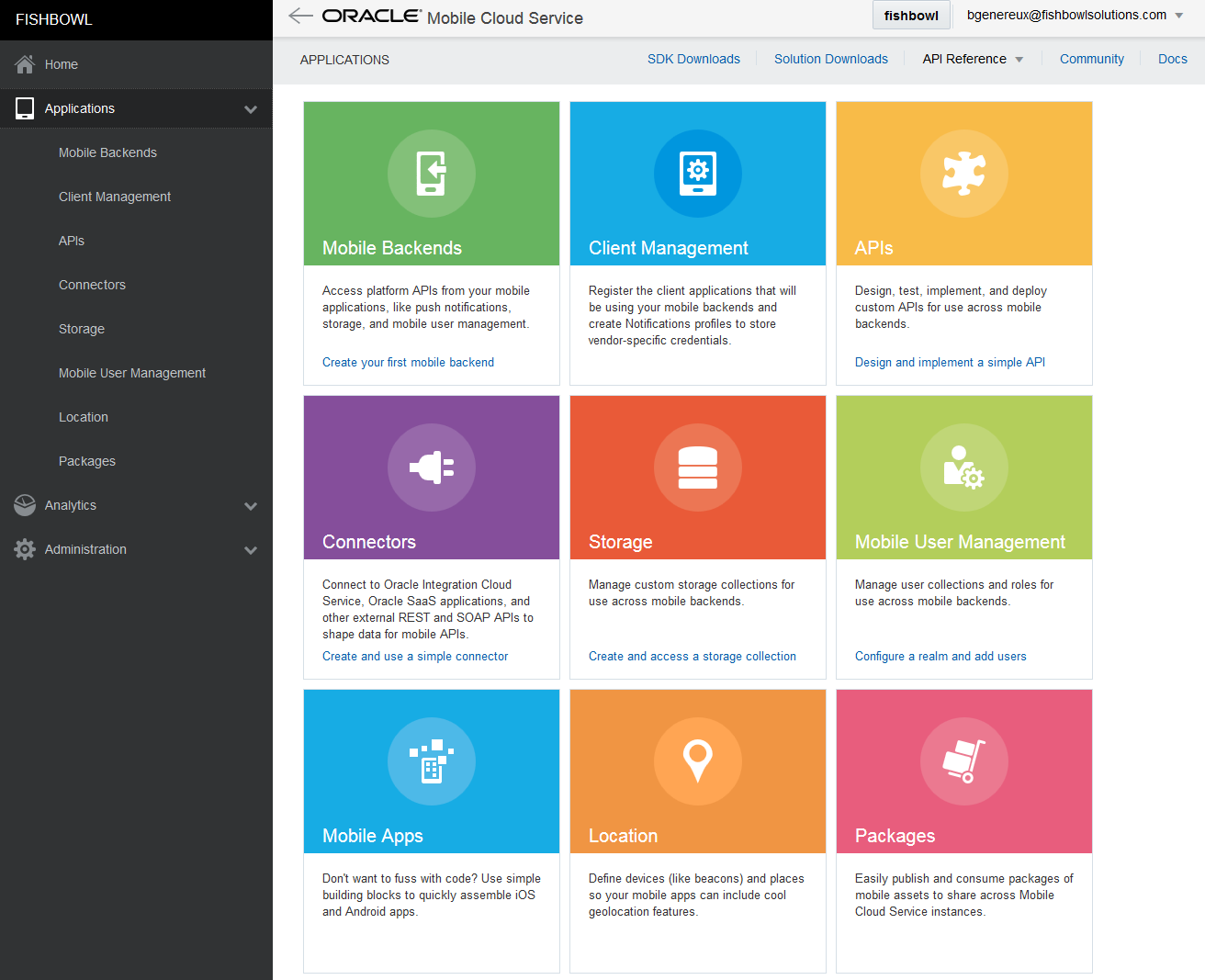Click the Storage tile title
The width and height of the screenshot is (1205, 980).
tap(621, 542)
